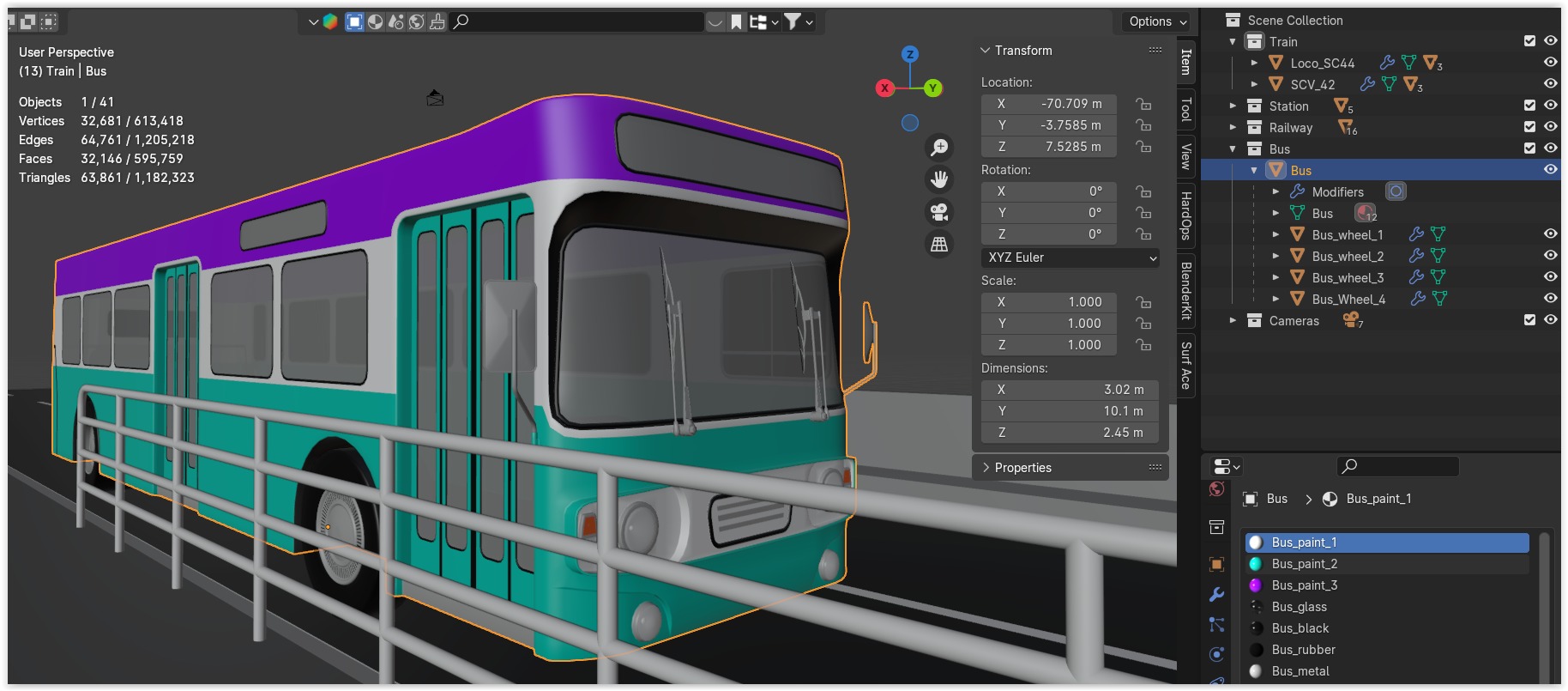Image resolution: width=1568 pixels, height=691 pixels.
Task: Open the properties editor type dropdown
Action: coord(1227,466)
